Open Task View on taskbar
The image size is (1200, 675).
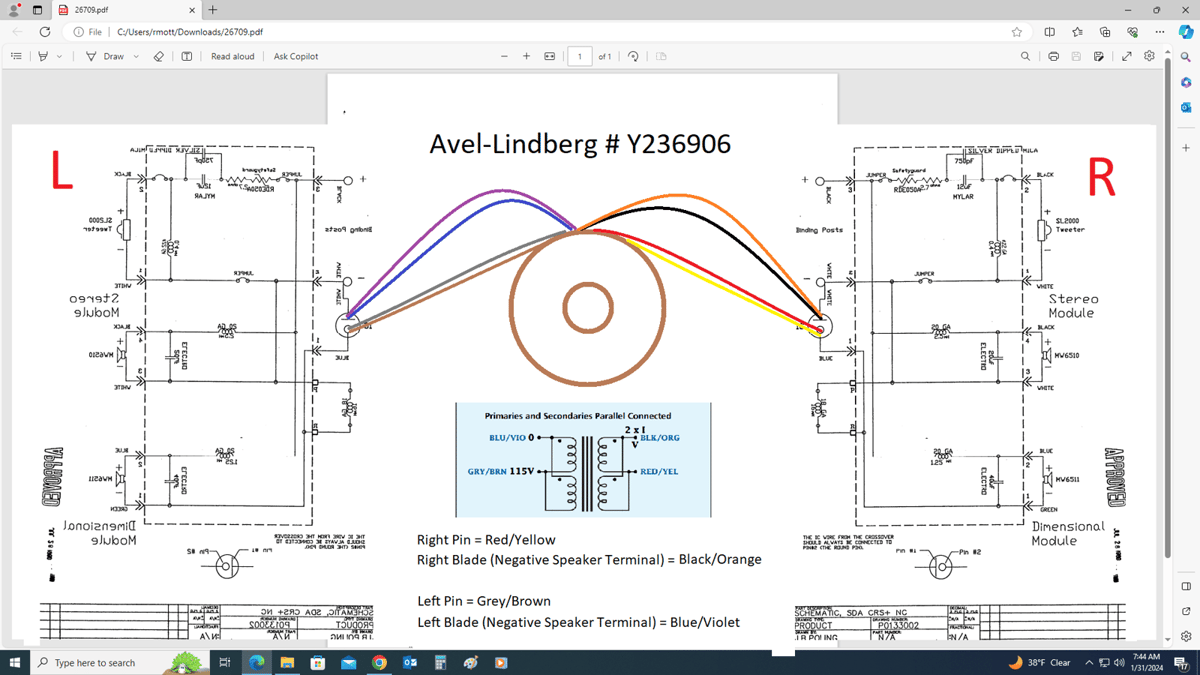pos(225,663)
